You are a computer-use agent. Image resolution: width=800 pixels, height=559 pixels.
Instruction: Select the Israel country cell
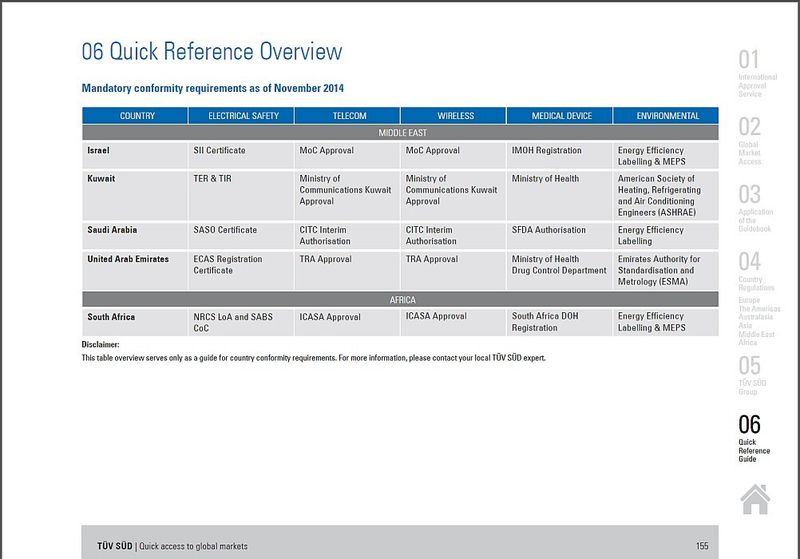pyautogui.click(x=135, y=156)
